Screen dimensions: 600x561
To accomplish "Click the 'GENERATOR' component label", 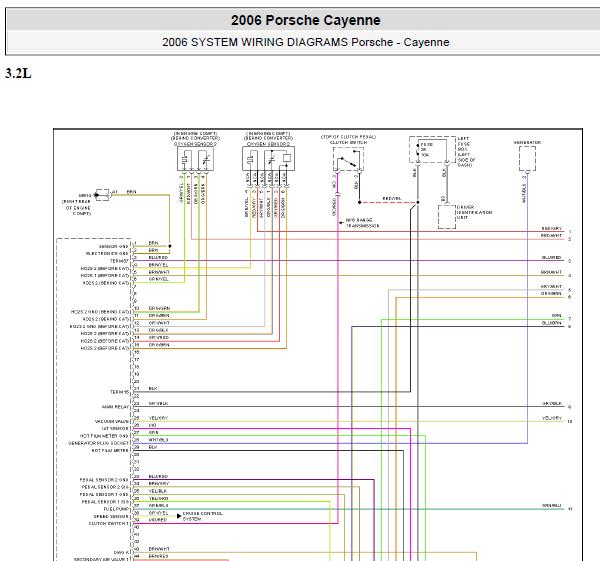I will point(527,142).
